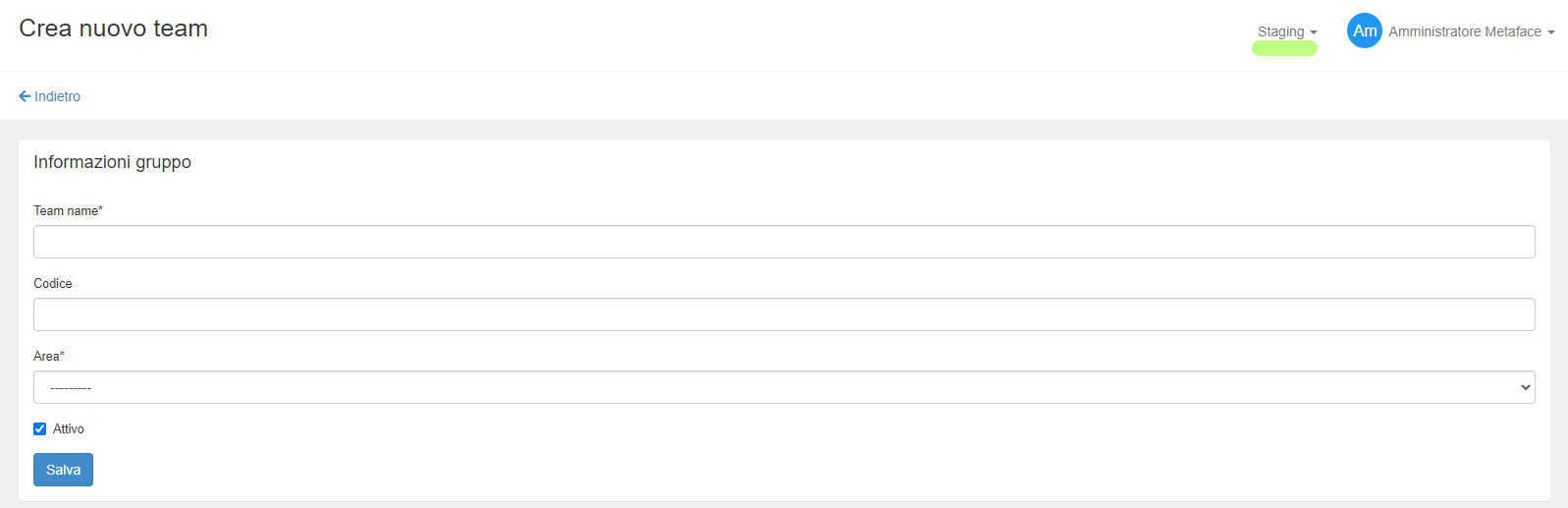The image size is (1568, 508).
Task: Open the Area select dropdown
Action: click(x=784, y=387)
